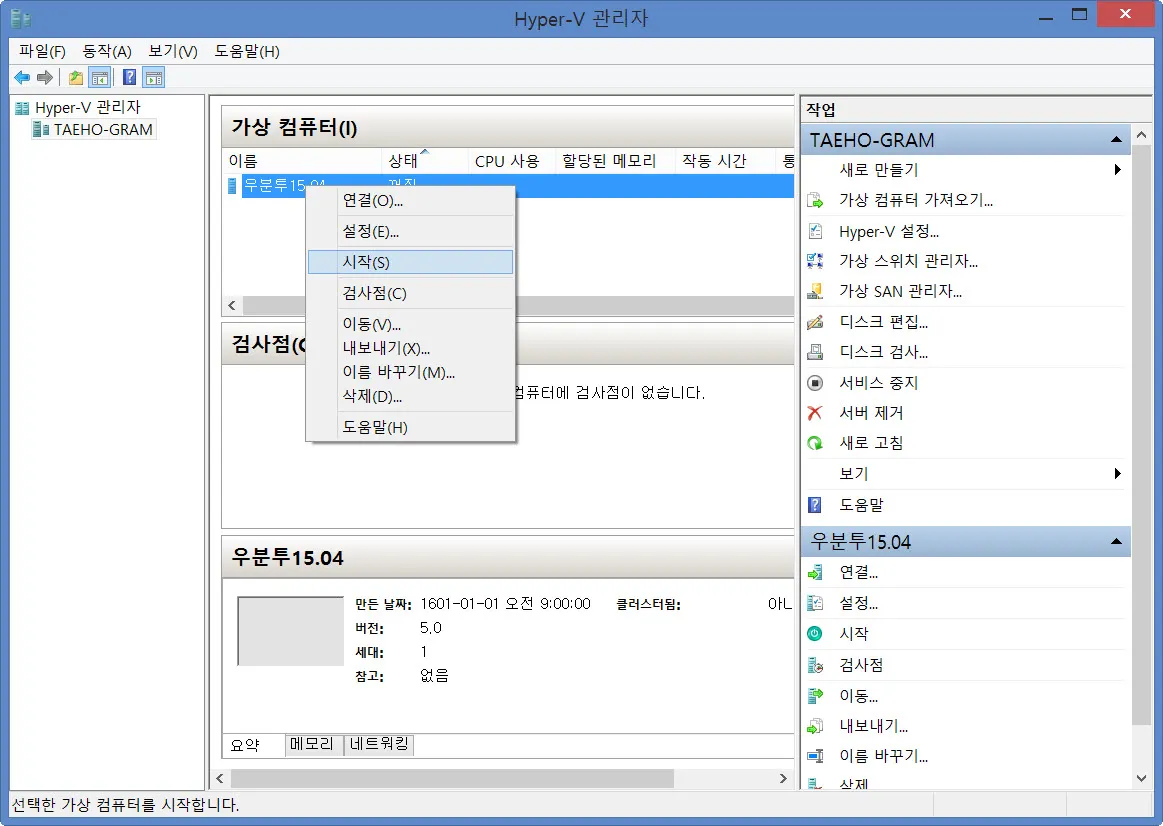Click the blue Help toolbar icon
This screenshot has width=1163, height=826.
(x=129, y=77)
